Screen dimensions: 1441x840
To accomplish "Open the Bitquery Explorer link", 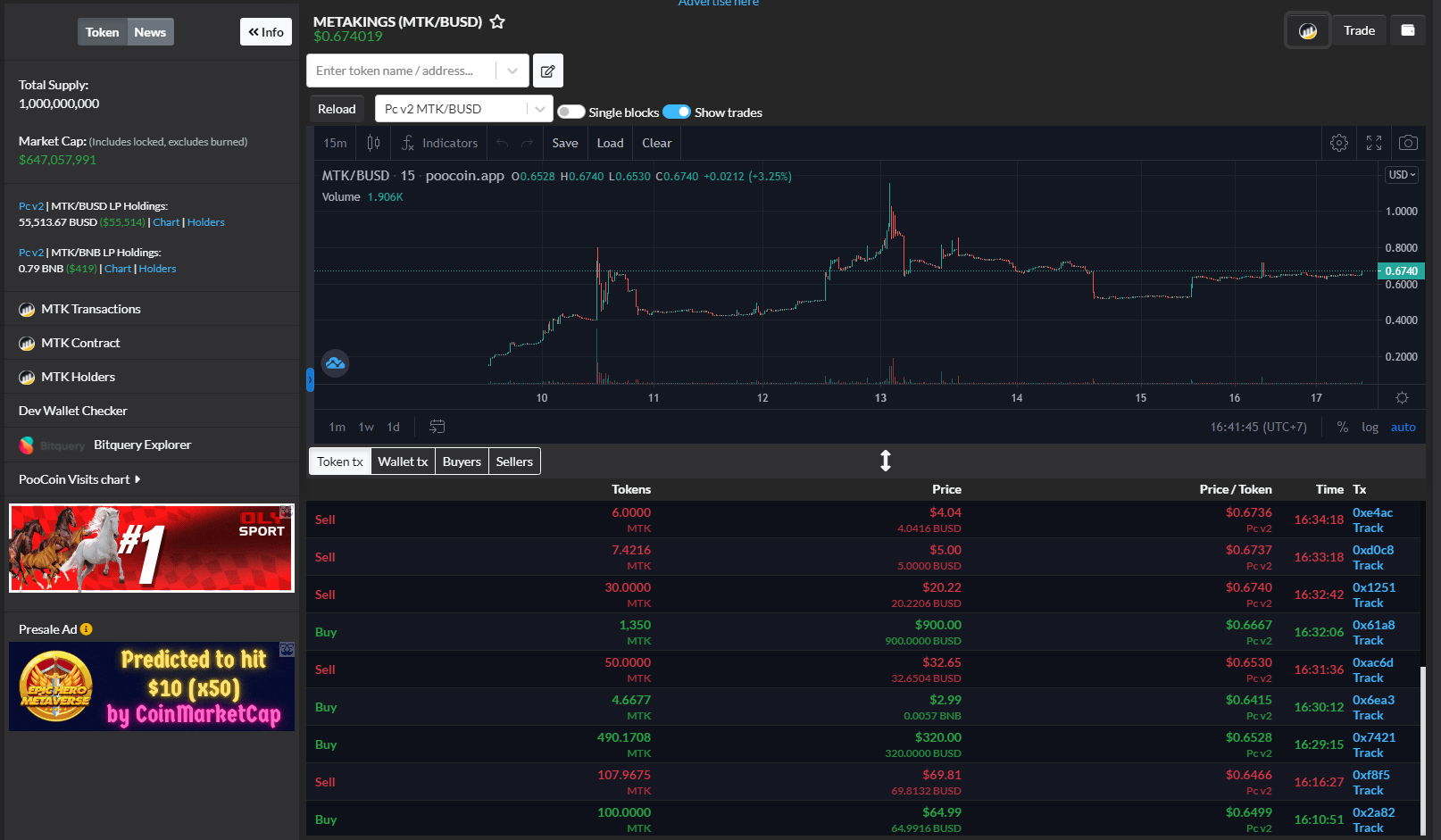I will [143, 445].
